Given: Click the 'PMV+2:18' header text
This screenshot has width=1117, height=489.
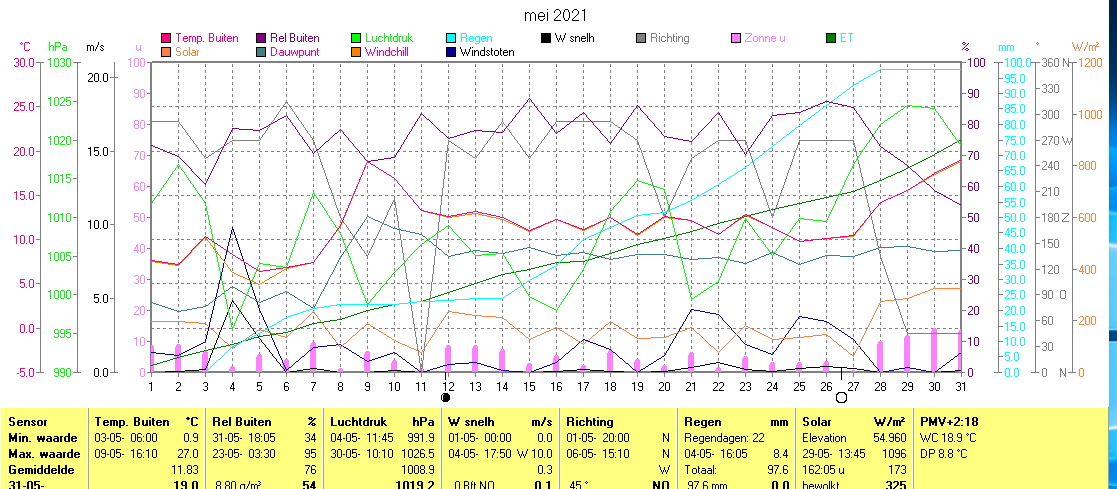Looking at the screenshot, I should tap(949, 422).
